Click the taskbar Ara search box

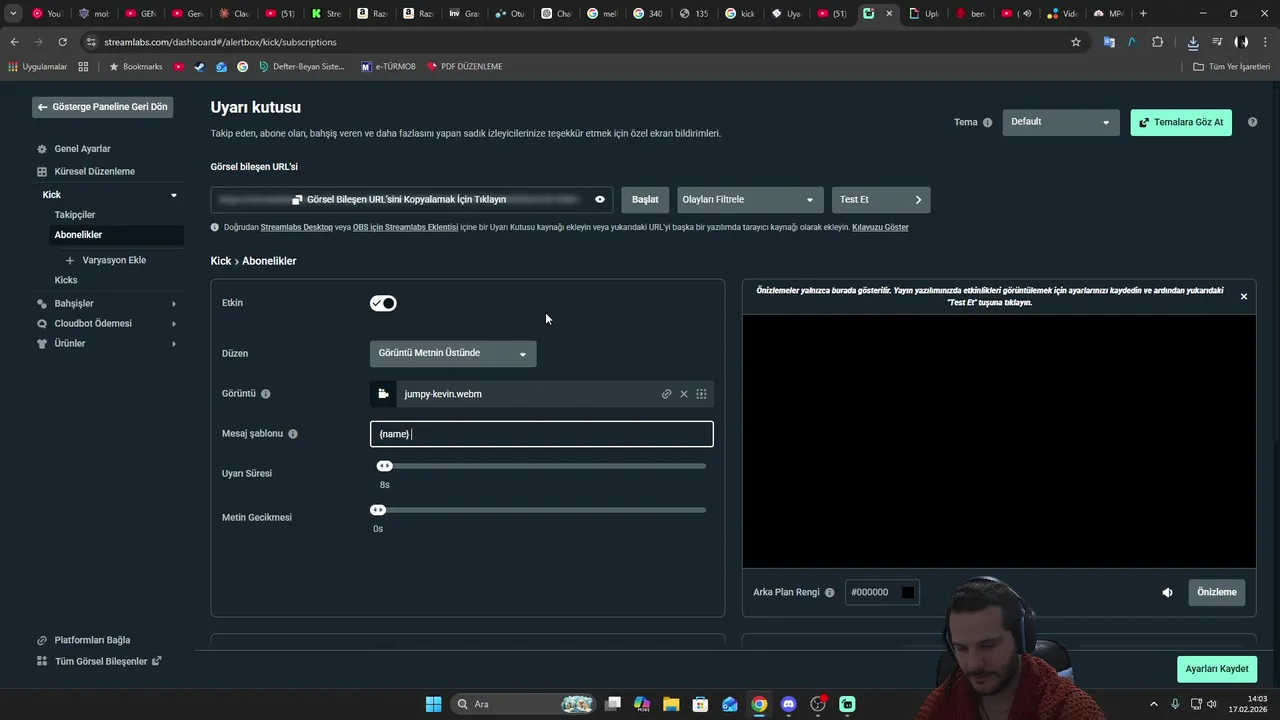tap(524, 704)
